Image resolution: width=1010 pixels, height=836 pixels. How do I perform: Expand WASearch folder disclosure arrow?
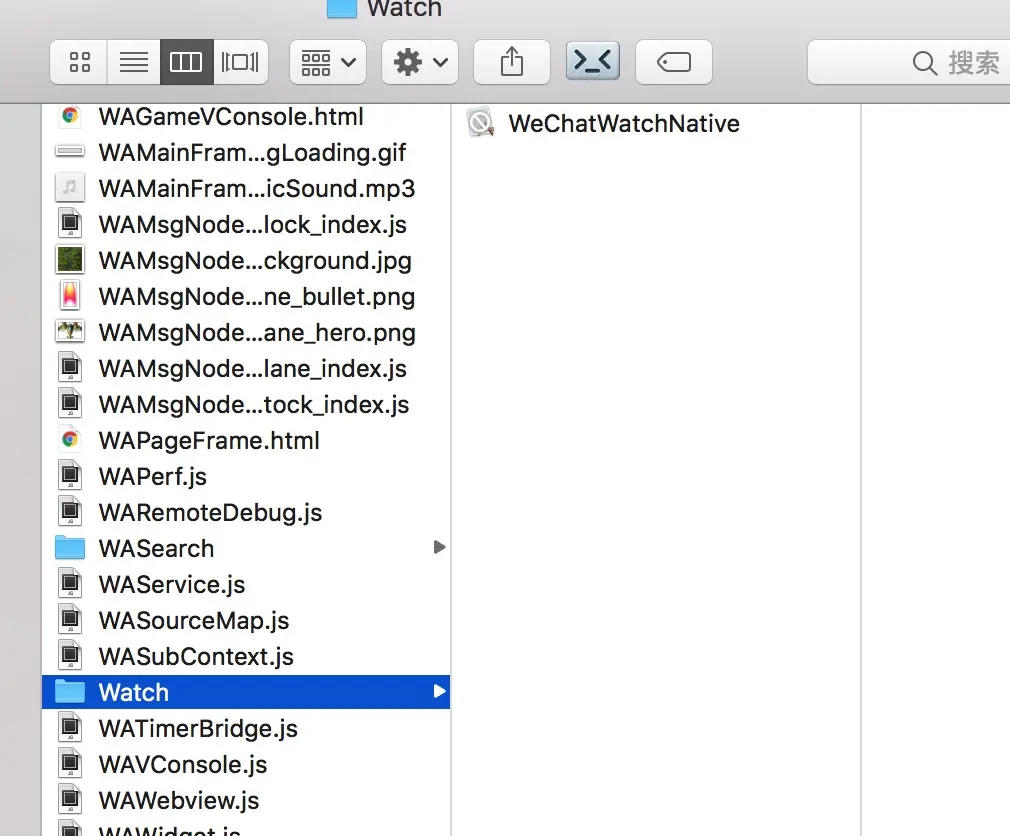439,547
